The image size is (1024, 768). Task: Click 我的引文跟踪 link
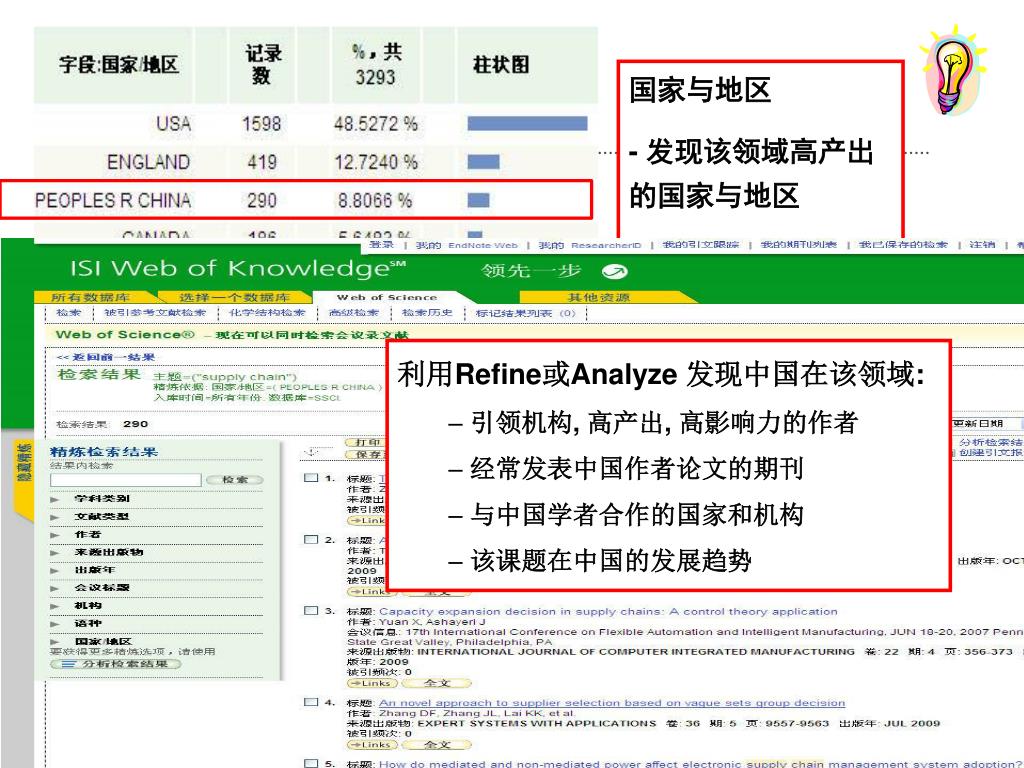tap(700, 245)
